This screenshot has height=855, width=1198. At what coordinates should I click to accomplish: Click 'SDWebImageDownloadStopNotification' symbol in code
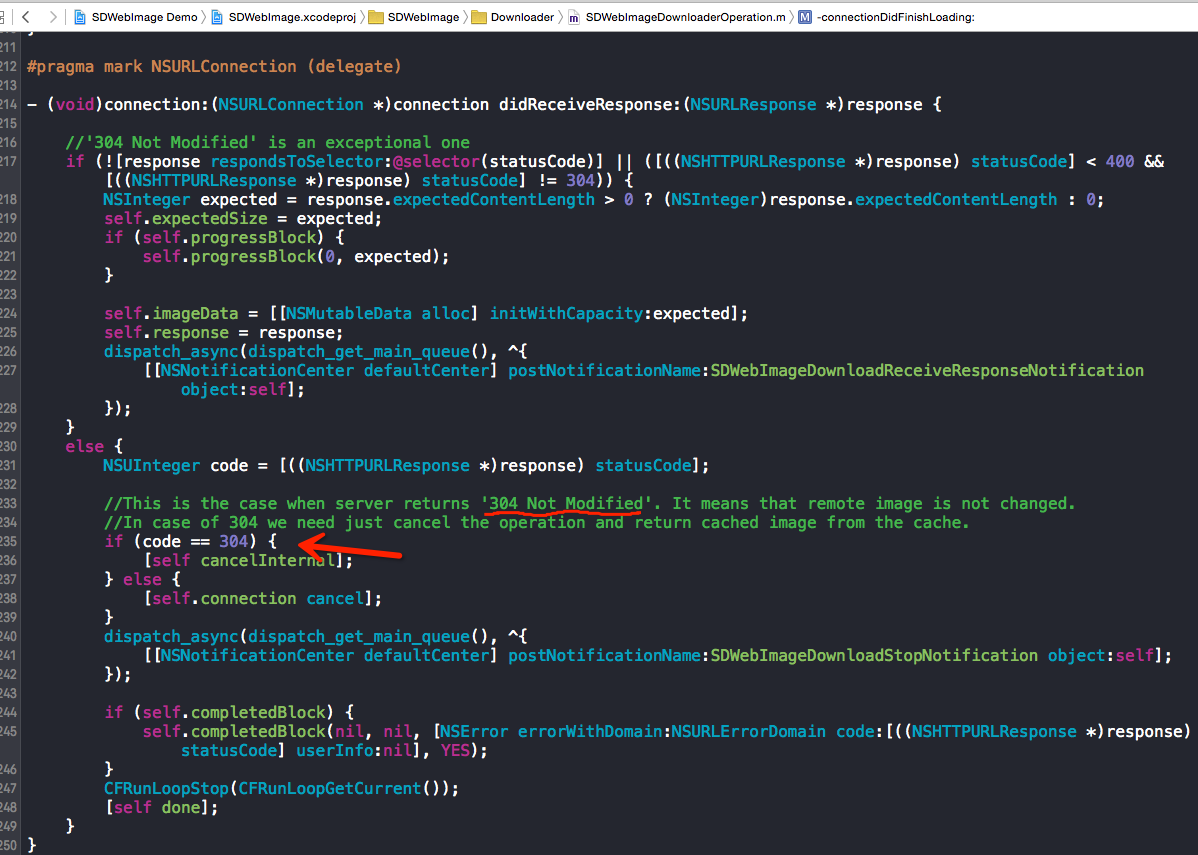874,656
